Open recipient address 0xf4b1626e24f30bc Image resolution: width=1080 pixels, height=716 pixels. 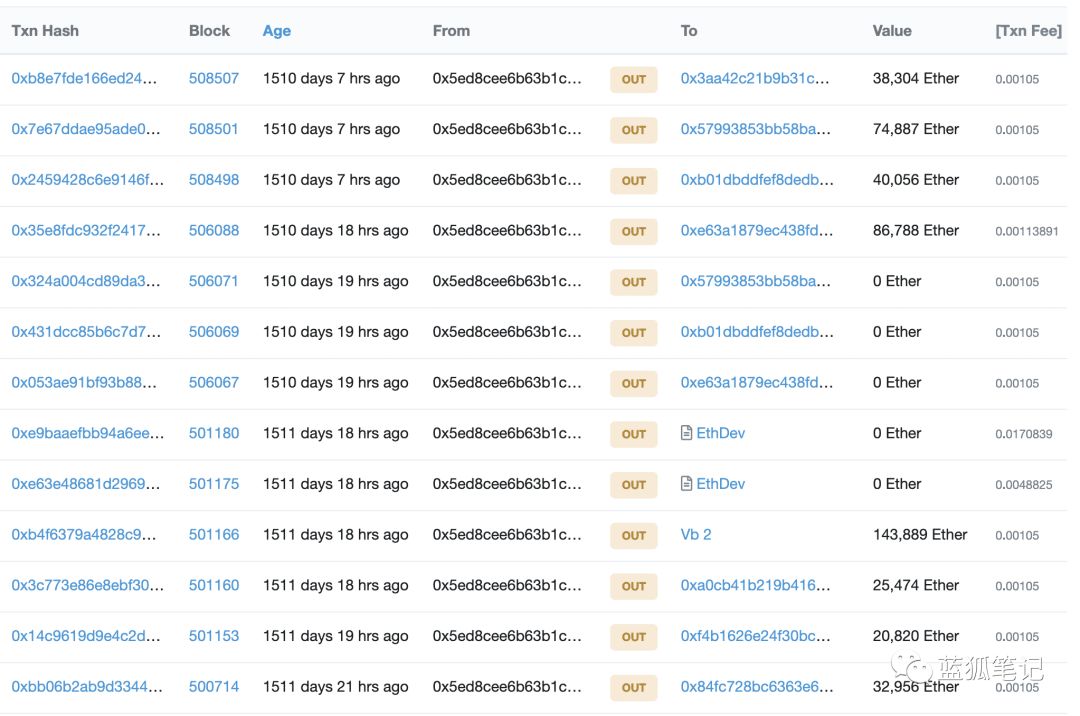click(x=755, y=636)
